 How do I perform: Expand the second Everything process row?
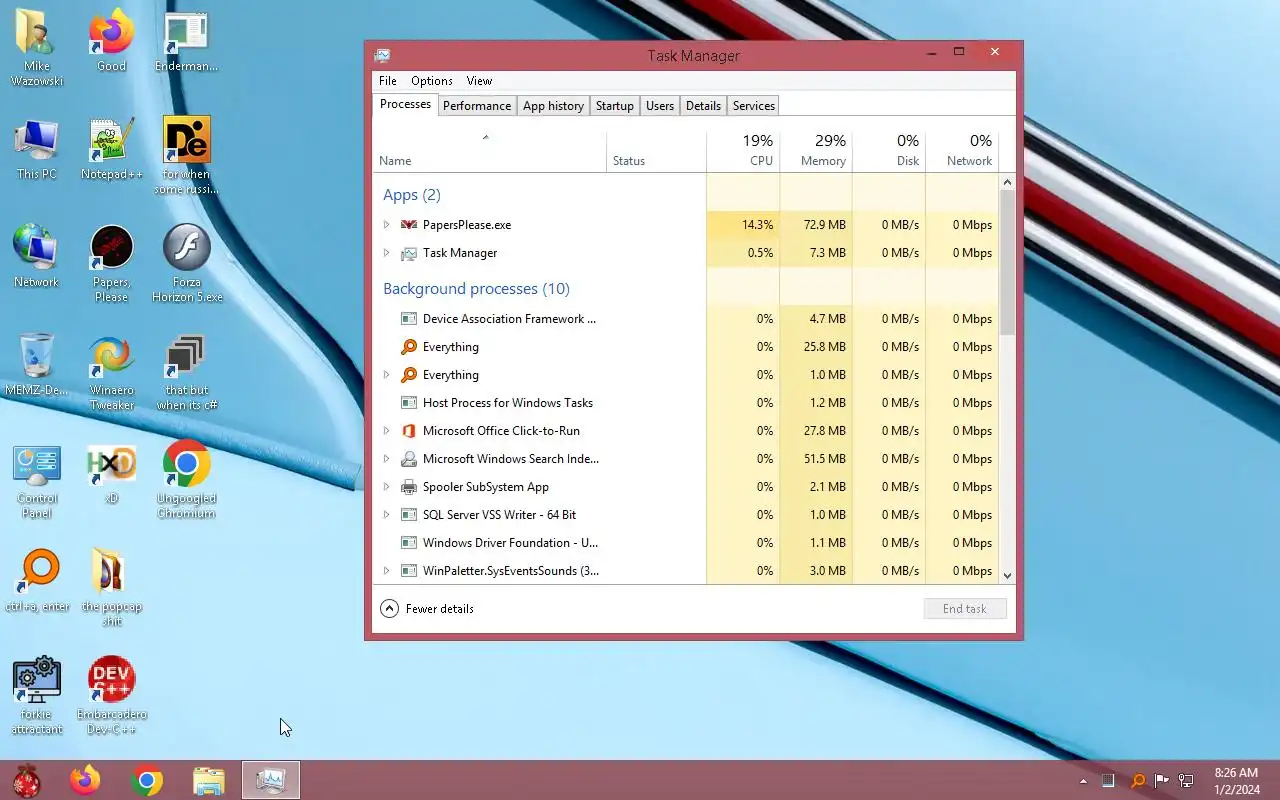coord(386,375)
